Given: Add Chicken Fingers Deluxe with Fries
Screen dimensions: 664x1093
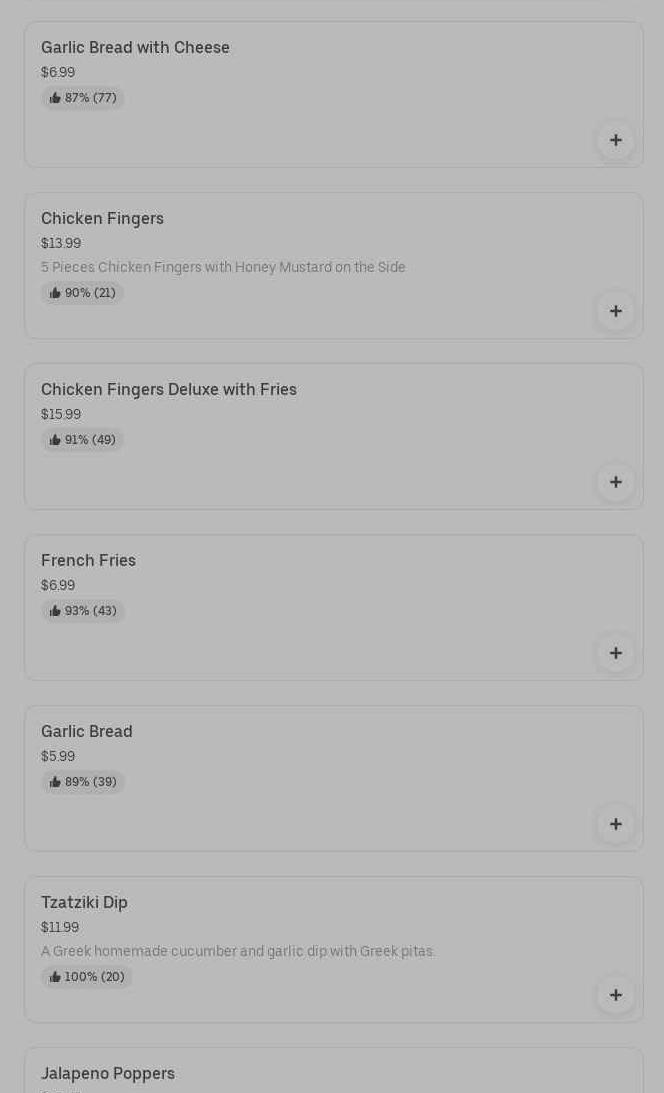Looking at the screenshot, I should click(x=615, y=482).
